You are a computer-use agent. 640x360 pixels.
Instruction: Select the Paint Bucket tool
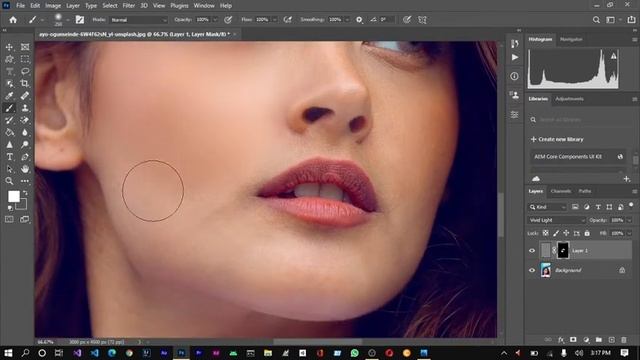[9, 132]
